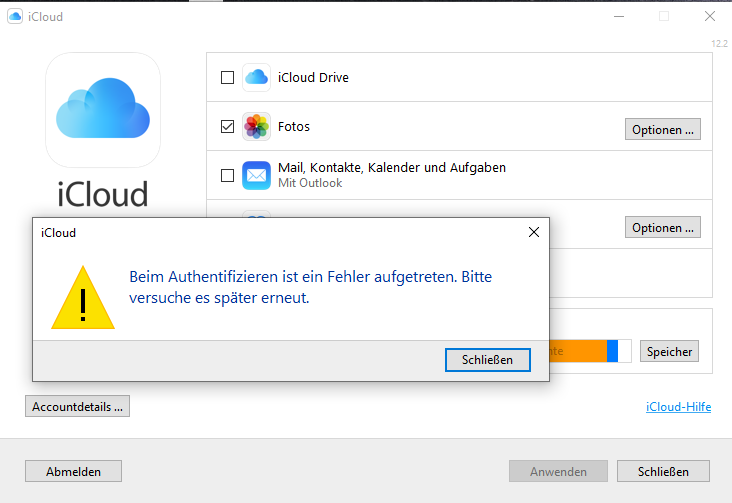
Task: Click the Speicher button
Action: click(669, 351)
